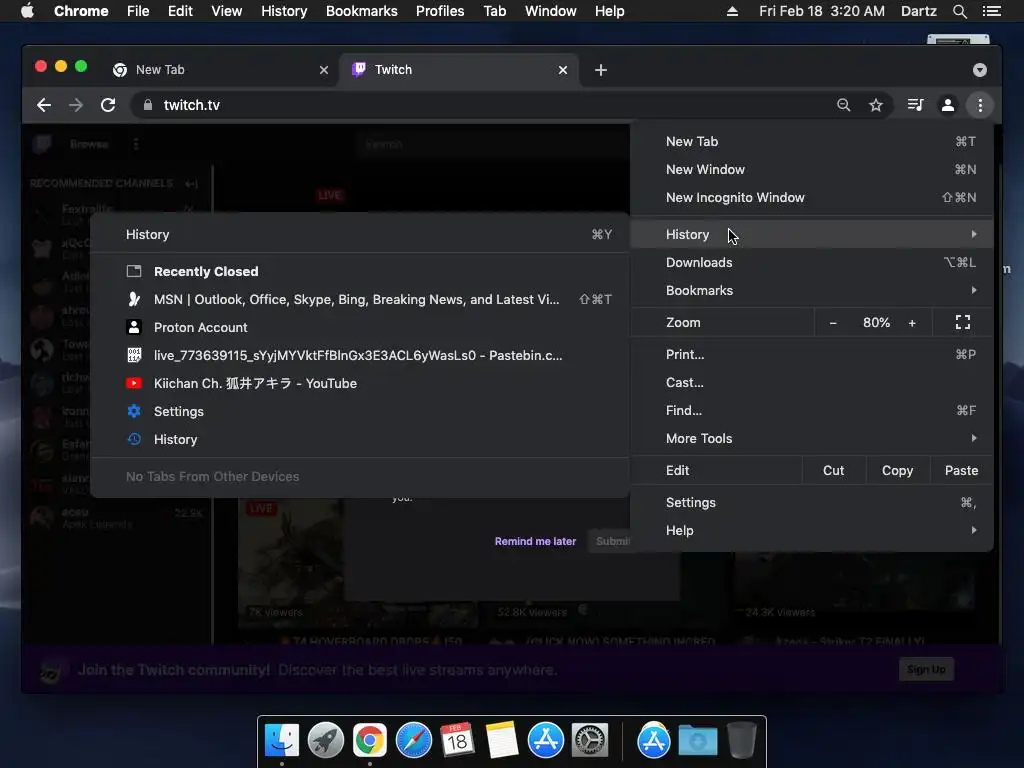Click the forward navigation arrow
The image size is (1024, 768).
coord(76,105)
